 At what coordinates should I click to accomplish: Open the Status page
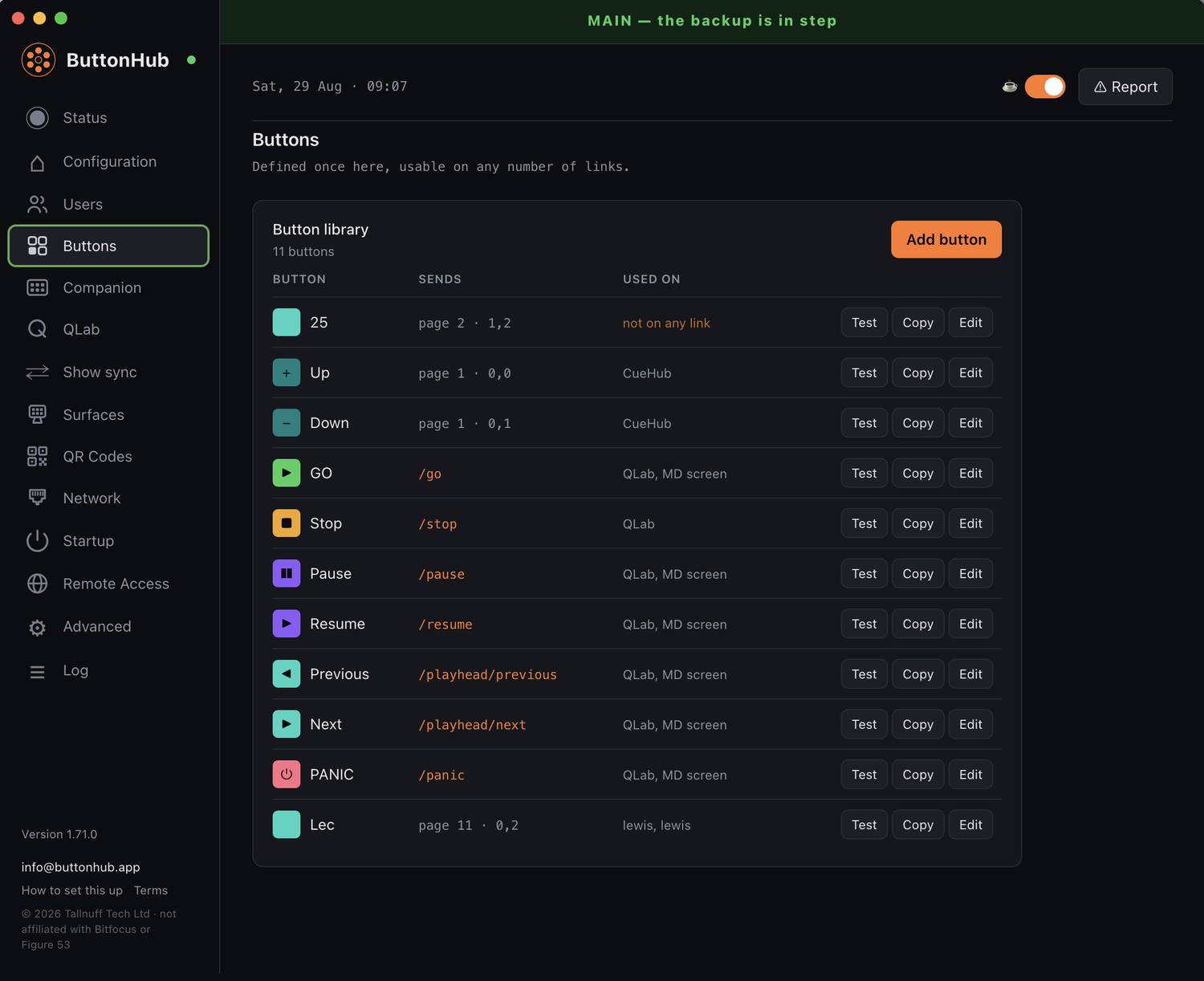(108, 118)
